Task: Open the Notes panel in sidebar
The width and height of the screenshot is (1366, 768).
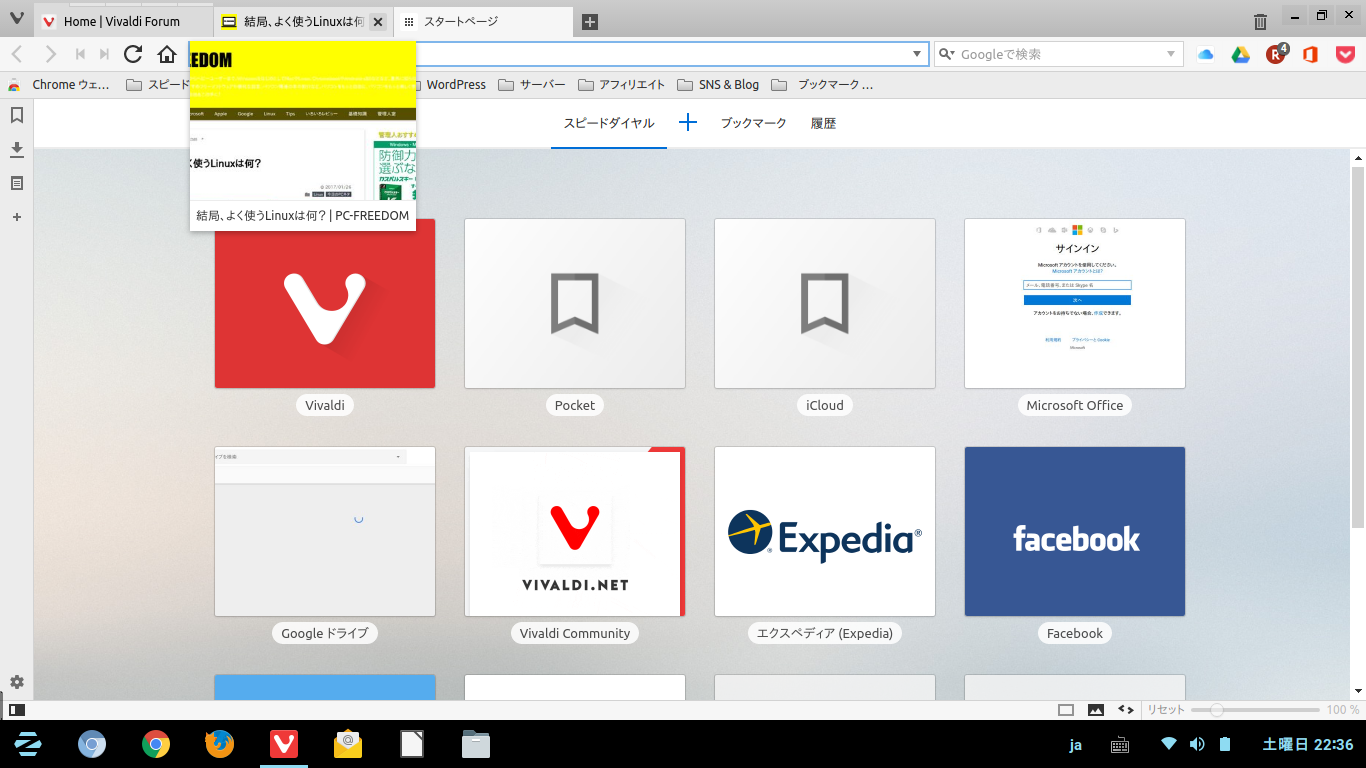Action: (x=16, y=183)
